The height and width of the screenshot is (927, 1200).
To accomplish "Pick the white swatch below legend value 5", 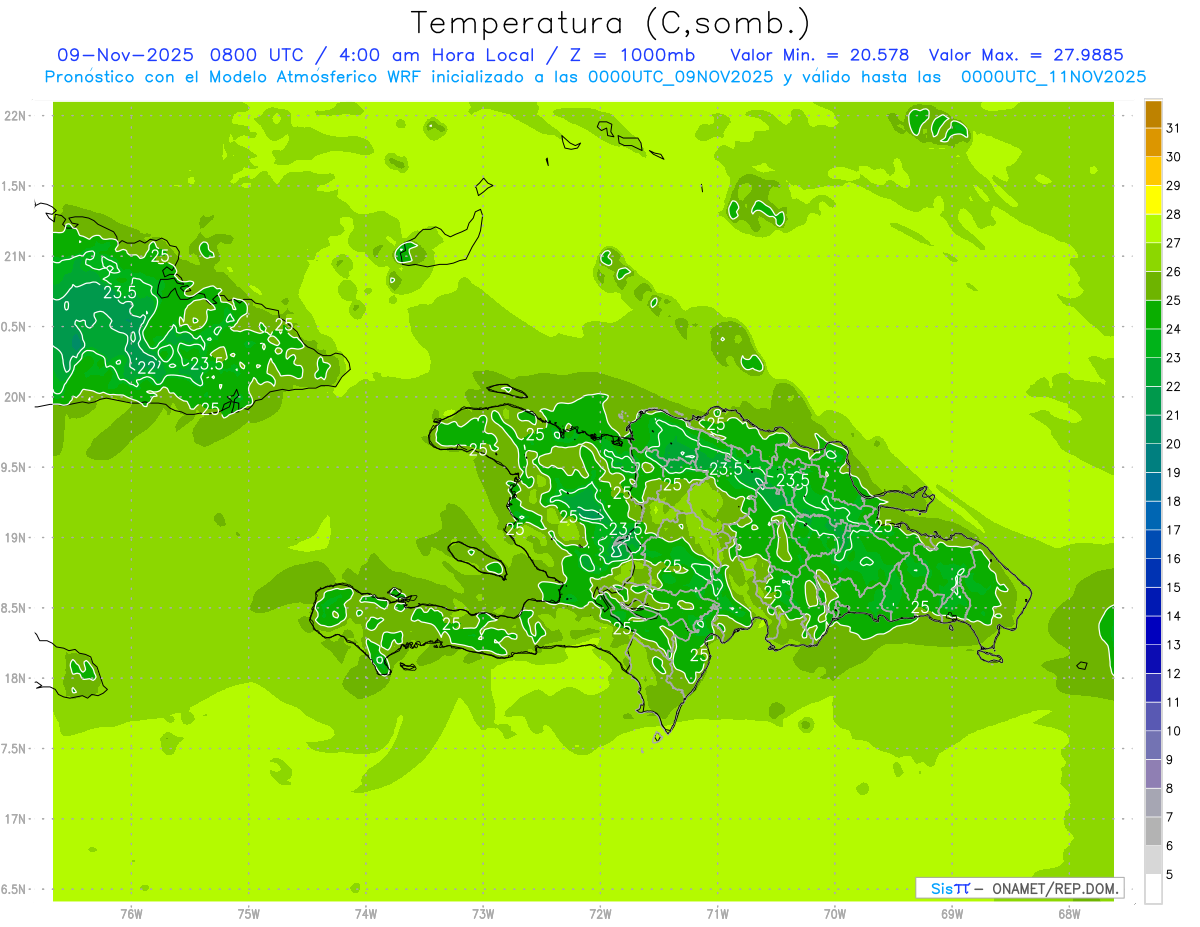I will [x=1153, y=889].
